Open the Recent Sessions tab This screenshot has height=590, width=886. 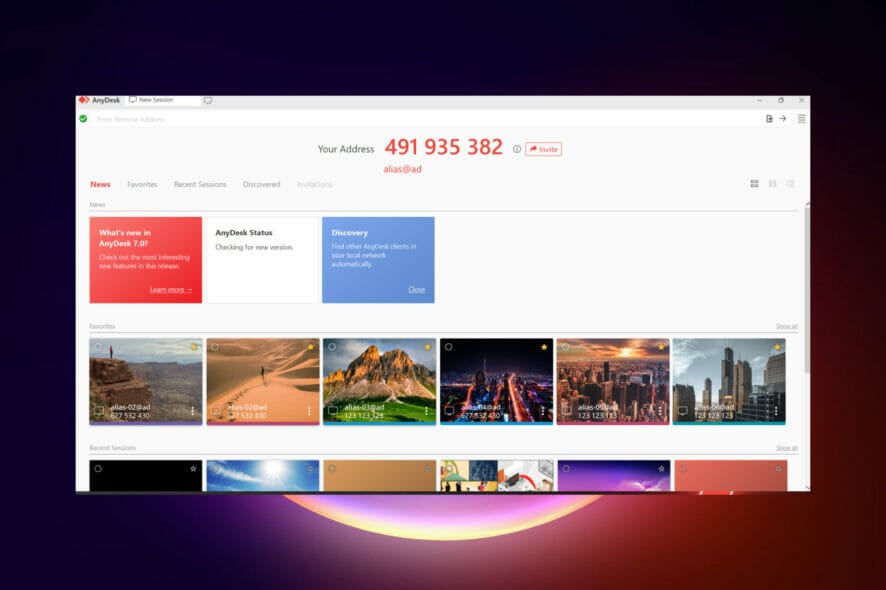[x=200, y=184]
